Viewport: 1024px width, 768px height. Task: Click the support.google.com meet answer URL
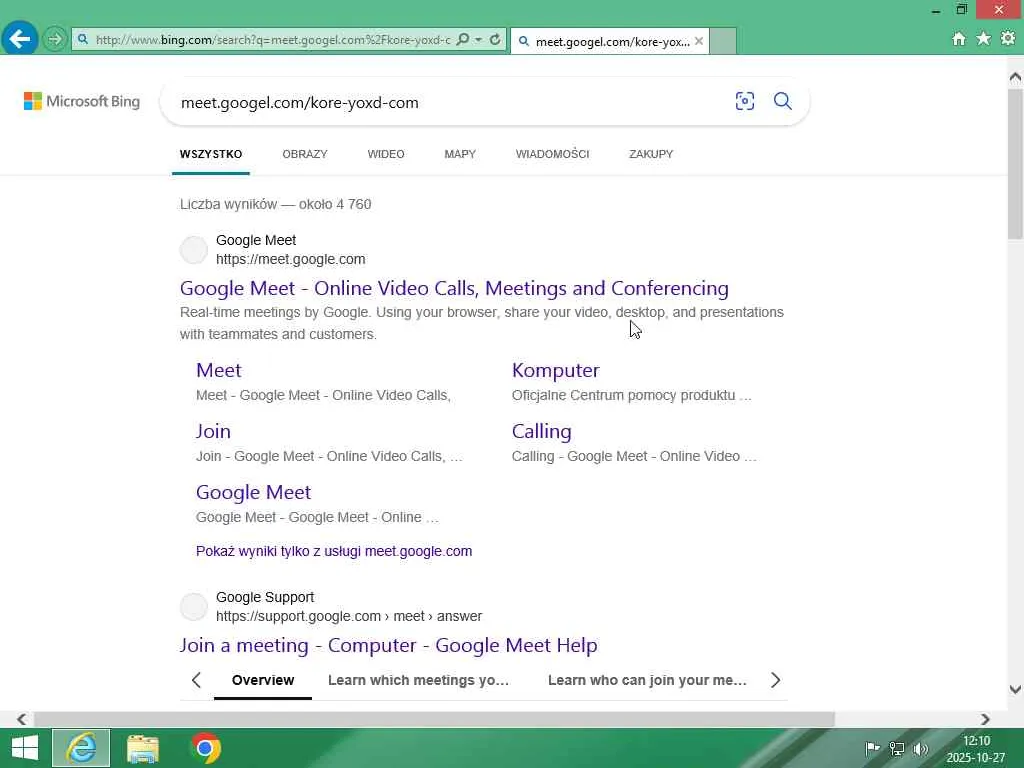click(349, 616)
